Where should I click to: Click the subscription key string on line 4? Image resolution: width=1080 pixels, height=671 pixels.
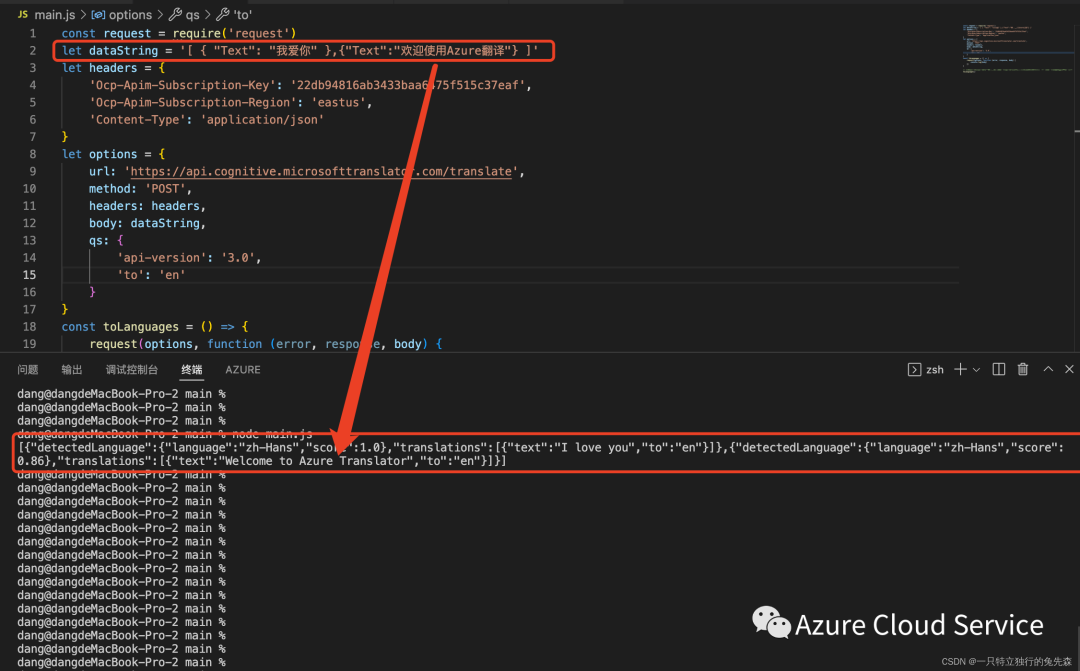(407, 85)
